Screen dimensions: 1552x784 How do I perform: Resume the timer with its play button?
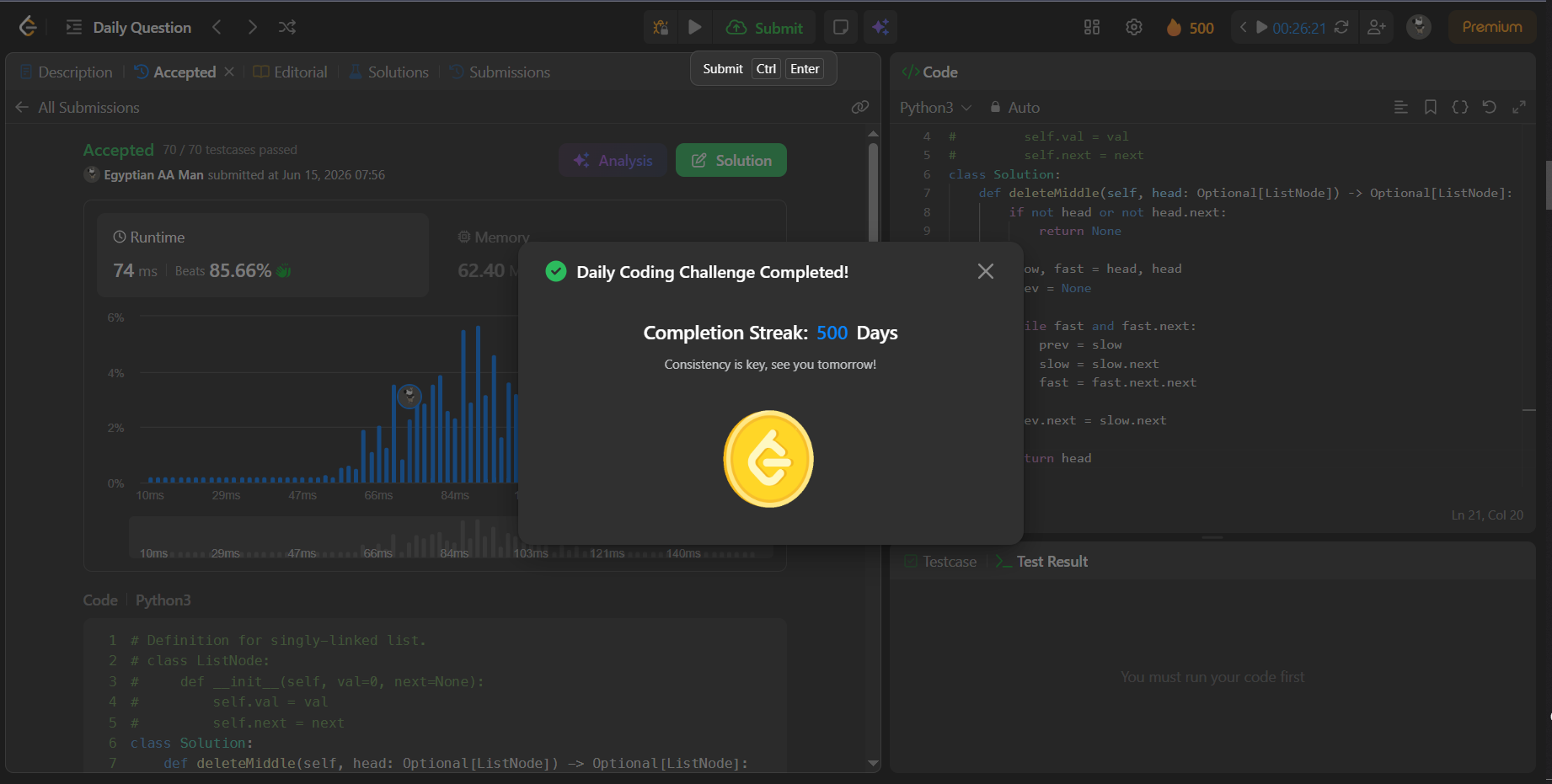[x=1262, y=27]
